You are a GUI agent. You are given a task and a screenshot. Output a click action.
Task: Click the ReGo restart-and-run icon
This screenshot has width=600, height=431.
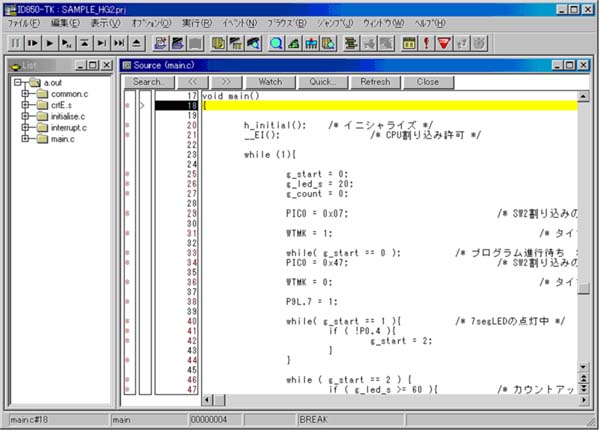point(33,44)
